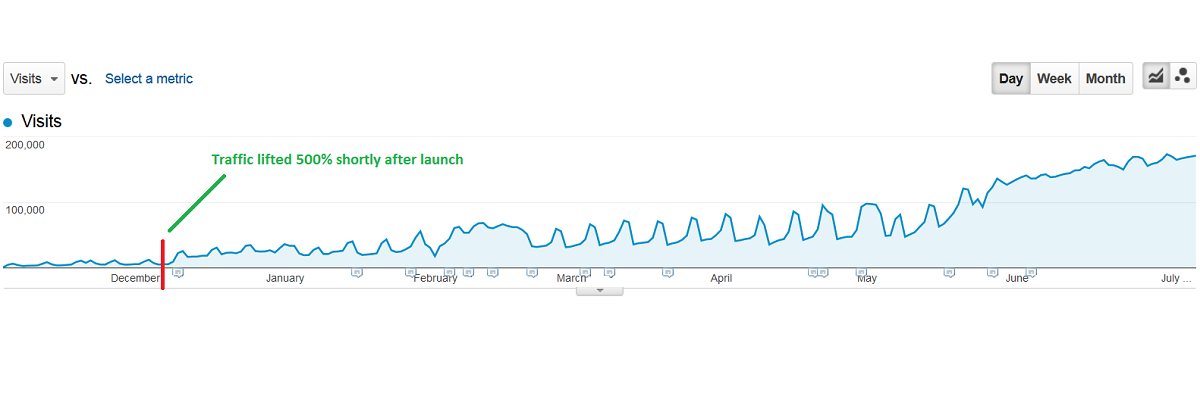Open annotation marker overlapping the March label
Viewport: 1200px width, 400px height.
[x=585, y=271]
